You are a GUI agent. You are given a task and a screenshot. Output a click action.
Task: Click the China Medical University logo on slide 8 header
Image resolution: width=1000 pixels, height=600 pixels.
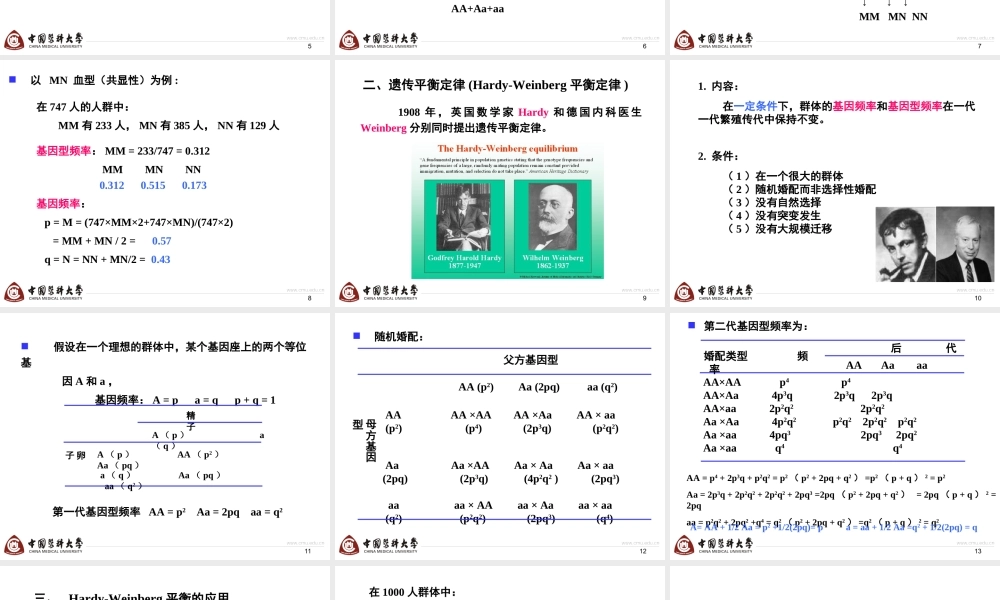click(x=14, y=292)
